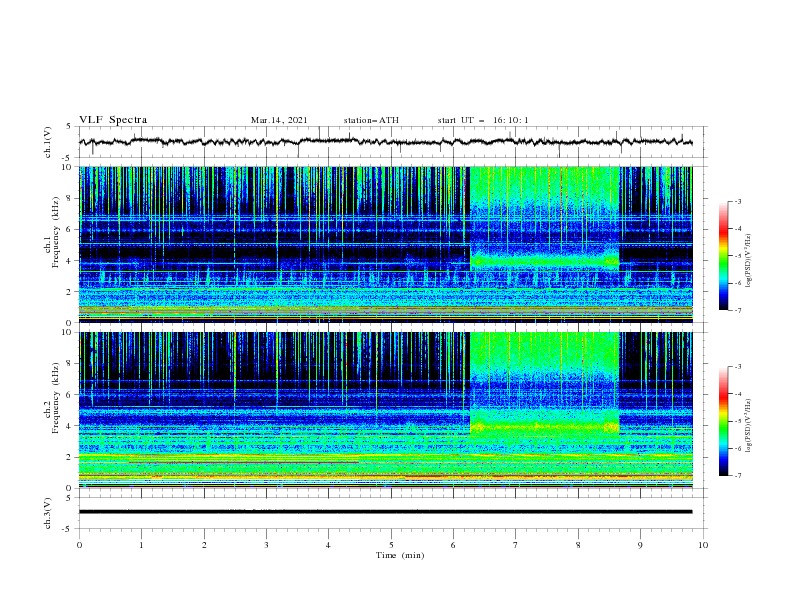Click the ch.1 "Frequency (kHz)" axis label

click(x=56, y=232)
